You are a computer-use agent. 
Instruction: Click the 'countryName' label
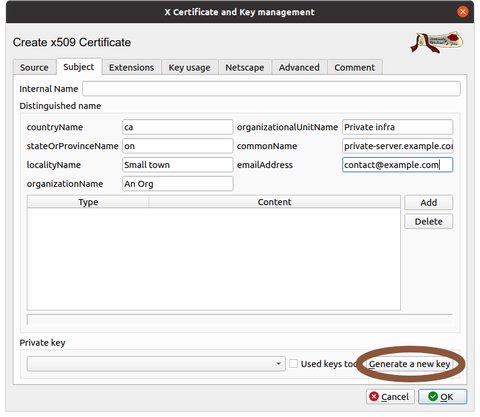pyautogui.click(x=55, y=127)
